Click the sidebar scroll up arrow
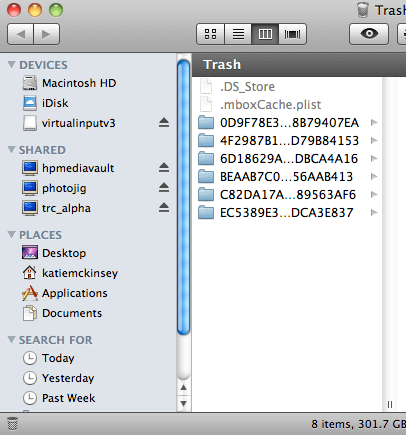 184,387
